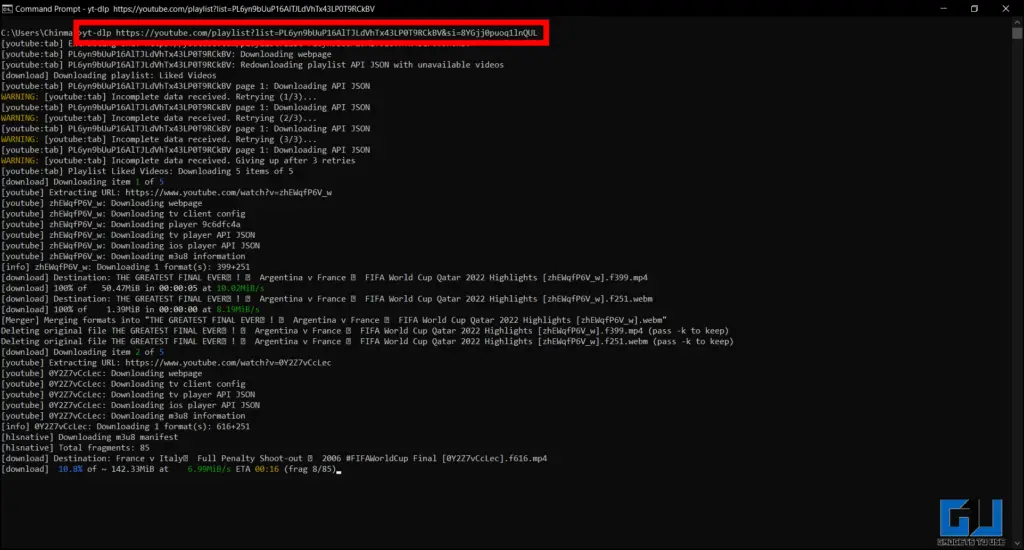Screen dimensions: 1024x550
Task: Click 'Downloading playlist: Liked Videos' line
Action: [x=108, y=75]
